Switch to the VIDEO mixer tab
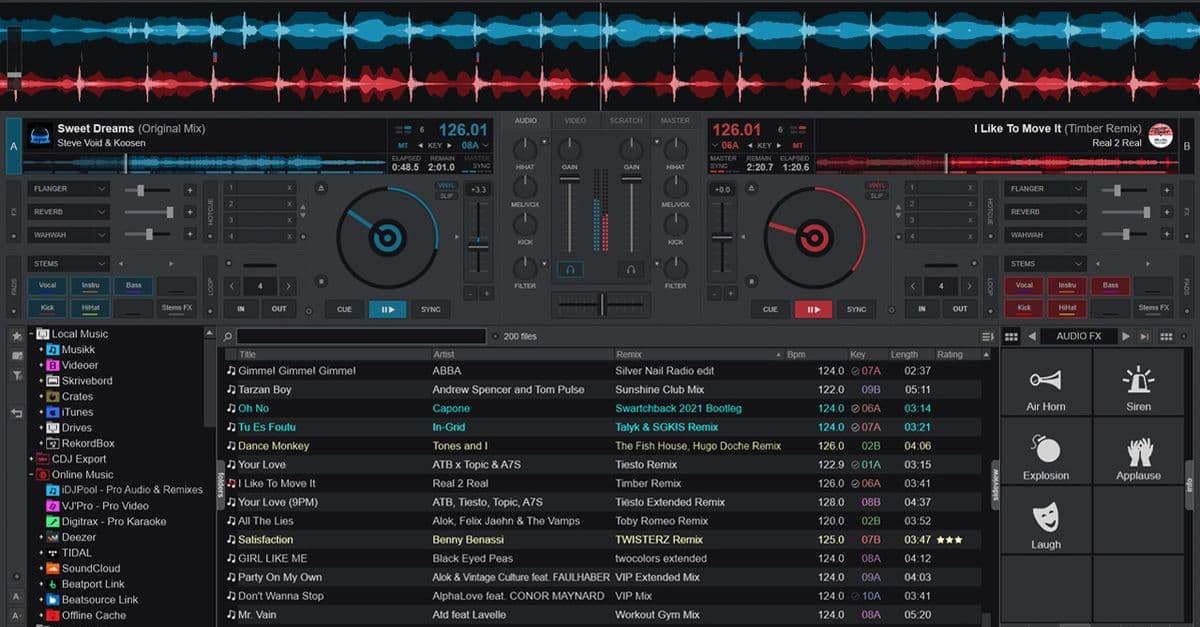 pyautogui.click(x=575, y=120)
